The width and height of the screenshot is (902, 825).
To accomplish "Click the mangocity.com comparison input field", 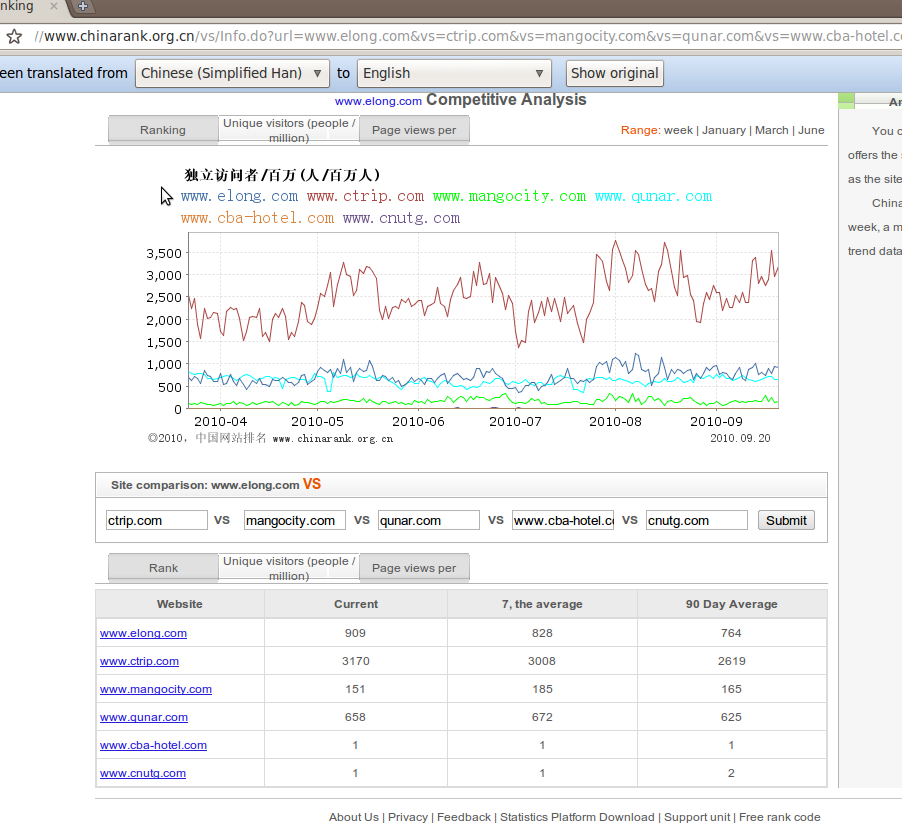I will tap(295, 520).
